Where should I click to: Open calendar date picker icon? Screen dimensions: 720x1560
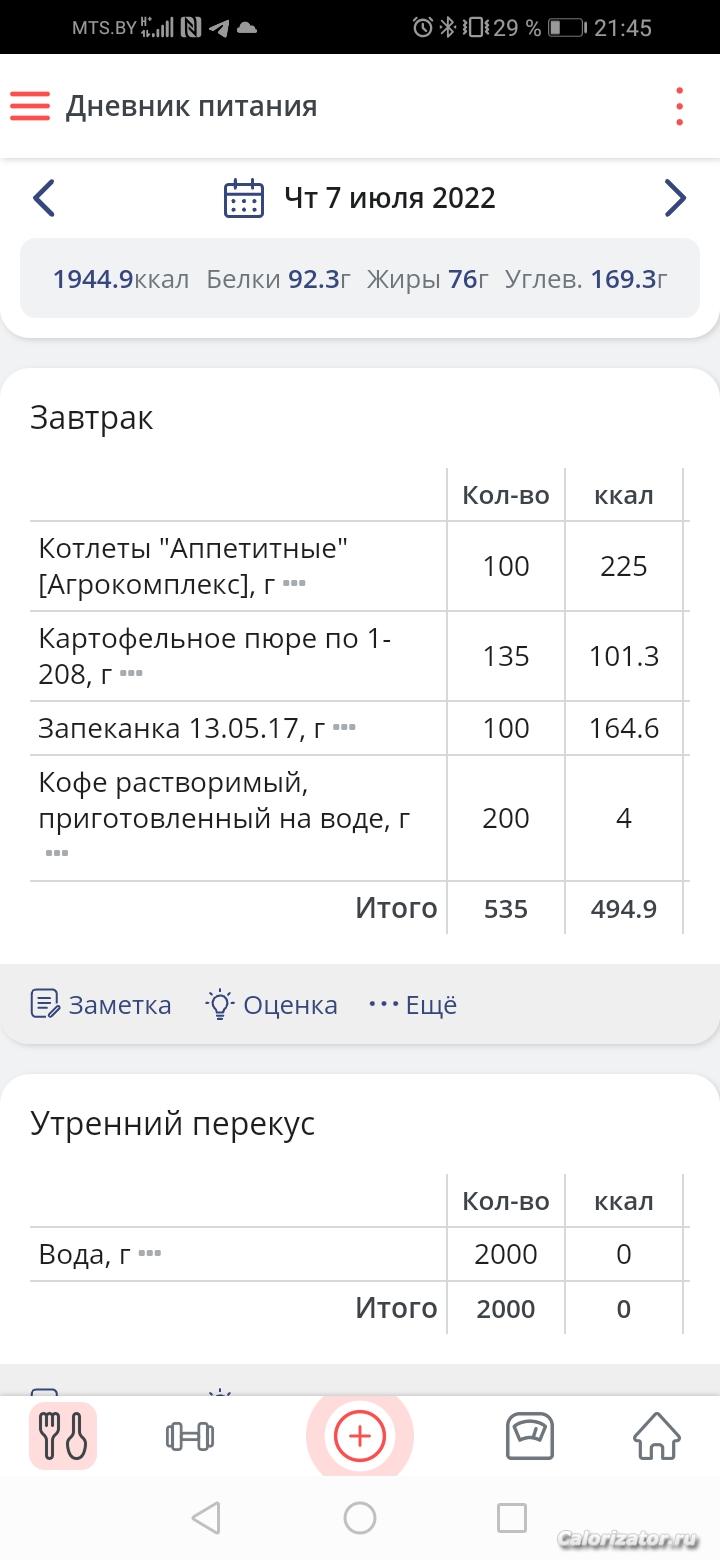[x=243, y=198]
